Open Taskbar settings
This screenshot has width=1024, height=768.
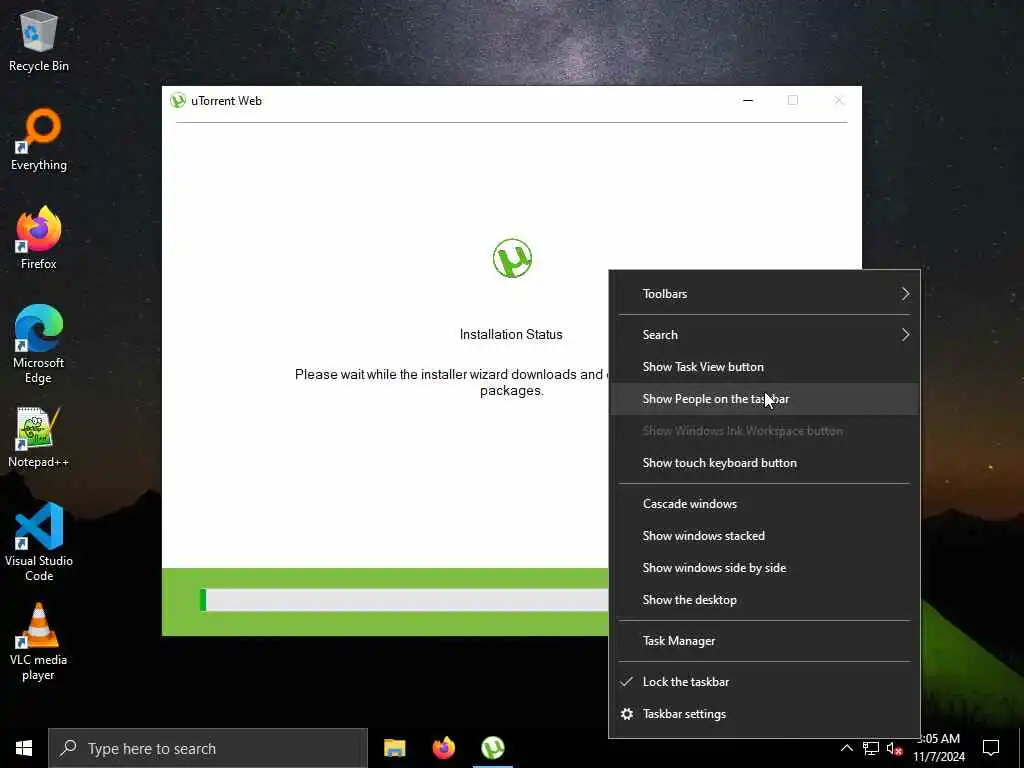tap(764, 714)
